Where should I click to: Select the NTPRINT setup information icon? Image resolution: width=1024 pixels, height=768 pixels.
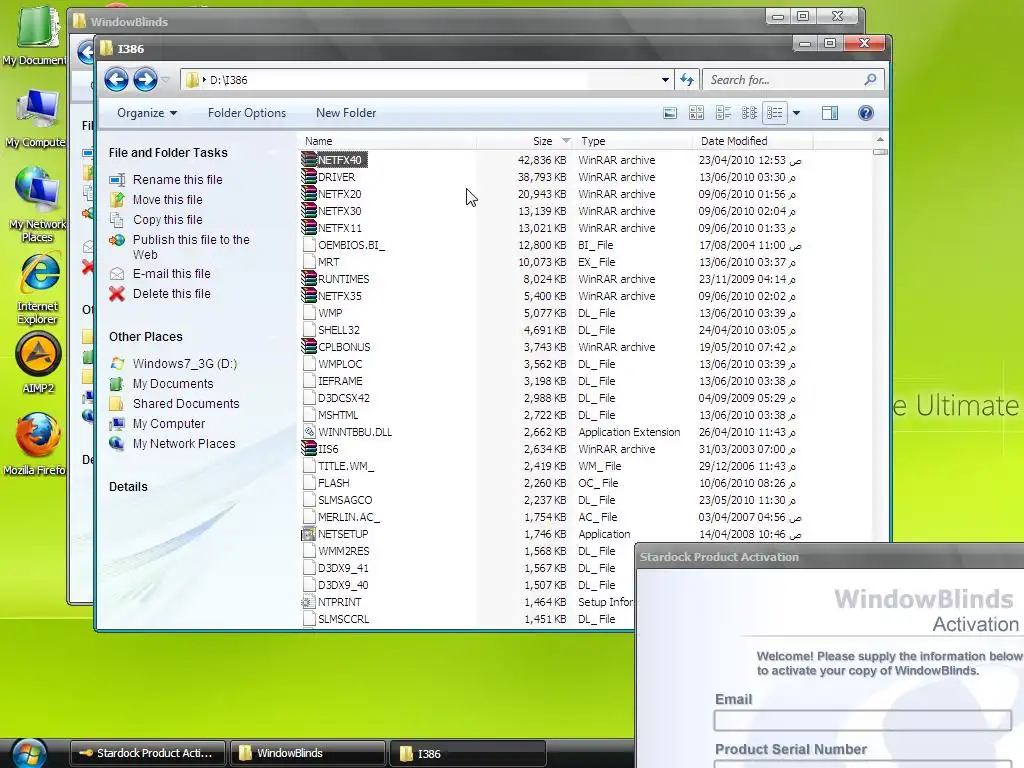click(x=308, y=601)
